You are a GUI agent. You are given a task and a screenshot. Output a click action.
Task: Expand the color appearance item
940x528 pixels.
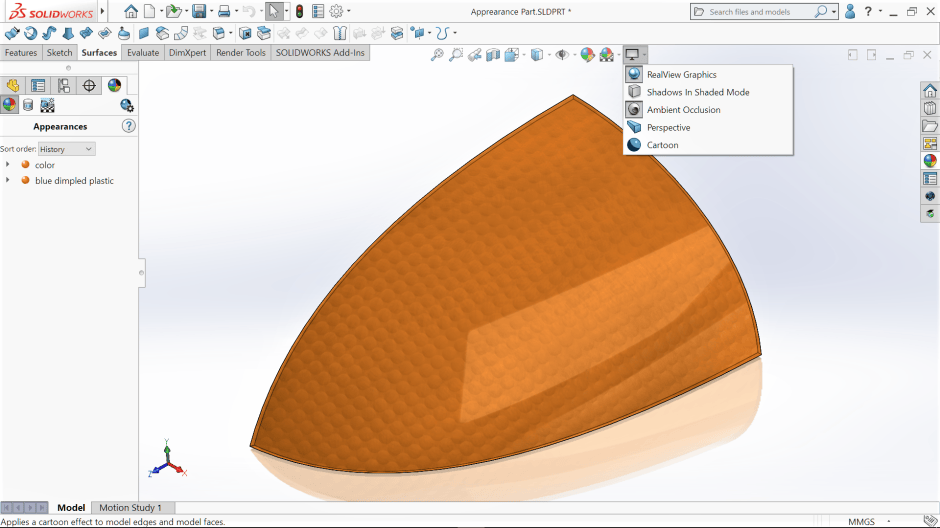click(8, 164)
